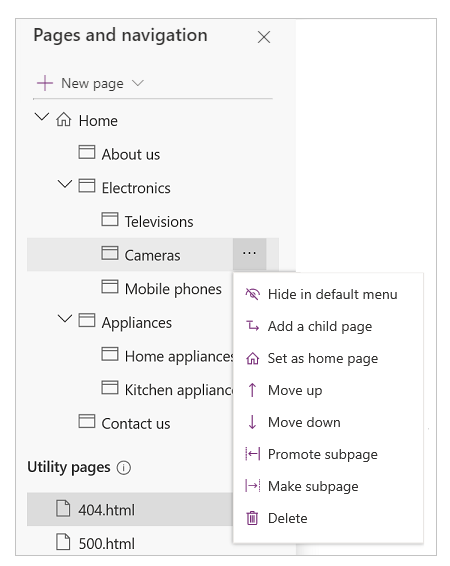Click the Mobile phones page icon
450x566 pixels.
coord(110,287)
